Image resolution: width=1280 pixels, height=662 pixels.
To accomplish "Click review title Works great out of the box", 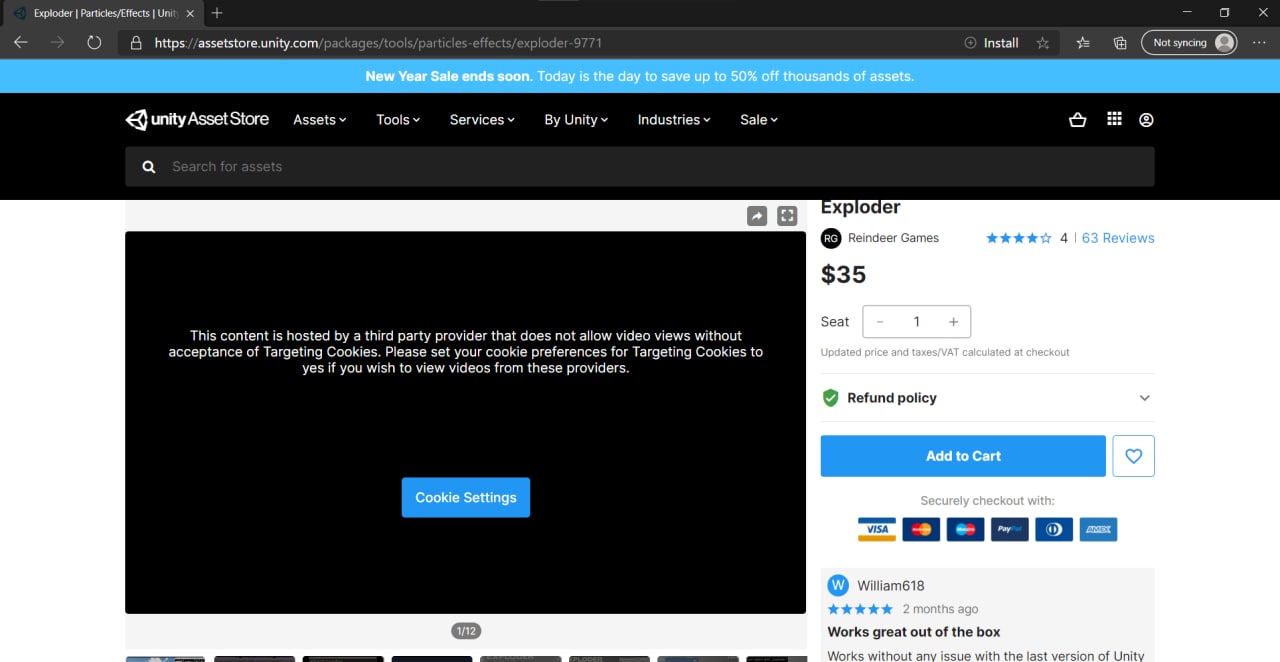I will click(914, 632).
